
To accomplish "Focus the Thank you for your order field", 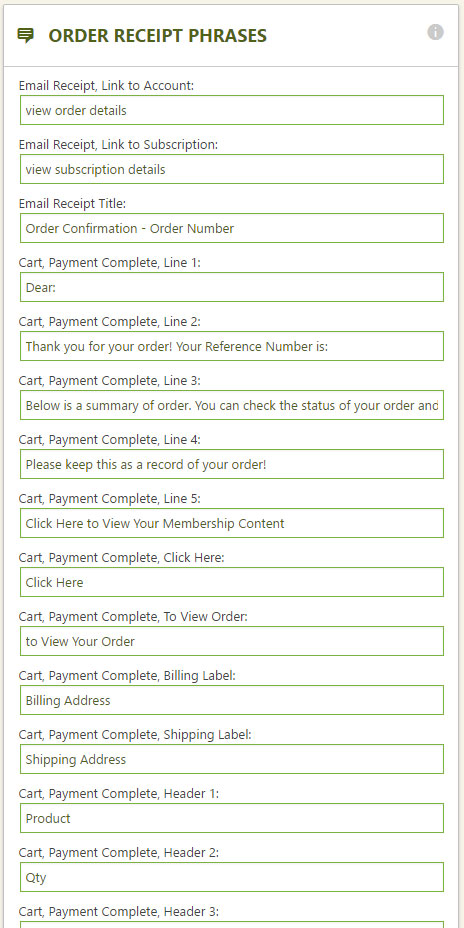I will coord(232,346).
